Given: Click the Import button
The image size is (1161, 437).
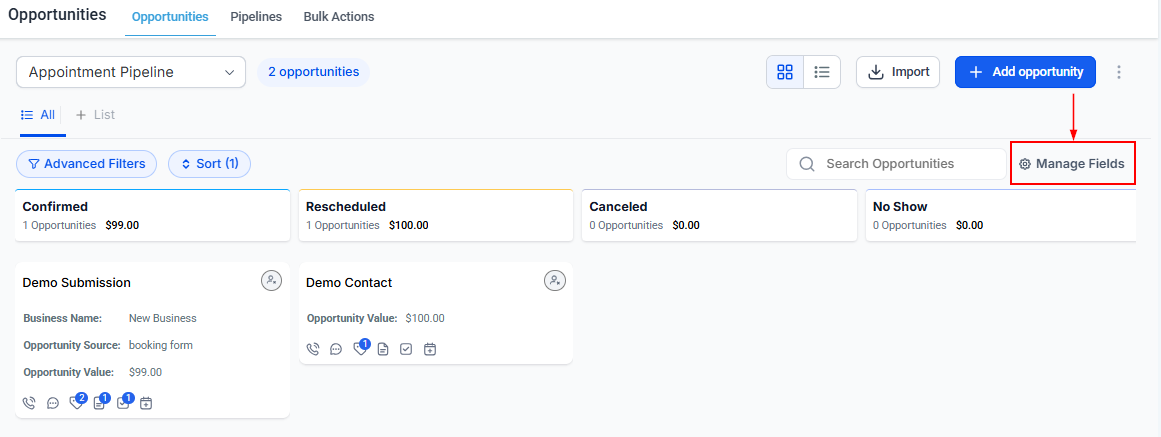Looking at the screenshot, I should pos(898,72).
